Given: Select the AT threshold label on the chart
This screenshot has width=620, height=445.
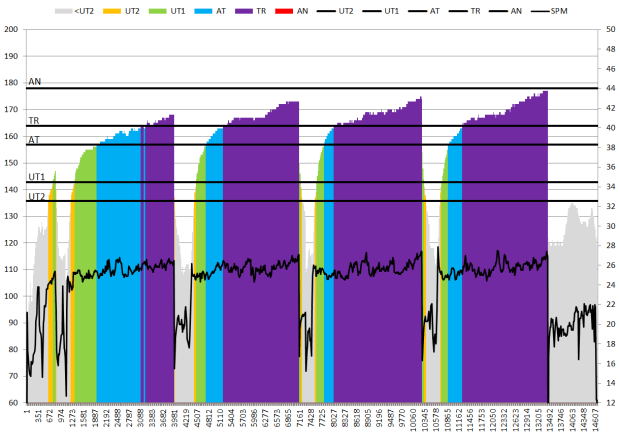Looking at the screenshot, I should click(x=34, y=140).
